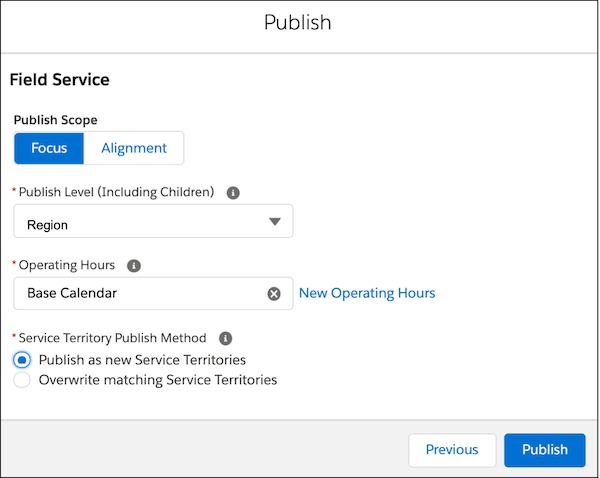
Task: Switch publish scope to Focus
Action: point(49,148)
